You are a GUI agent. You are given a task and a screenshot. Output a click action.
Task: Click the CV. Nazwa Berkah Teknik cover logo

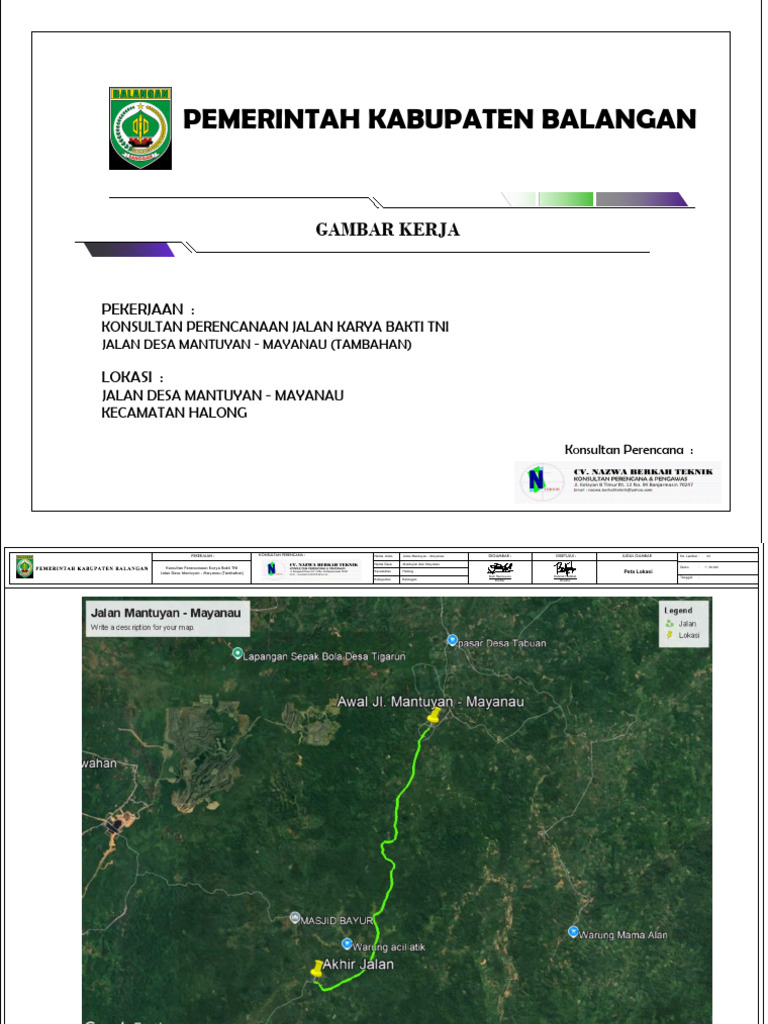tap(541, 482)
